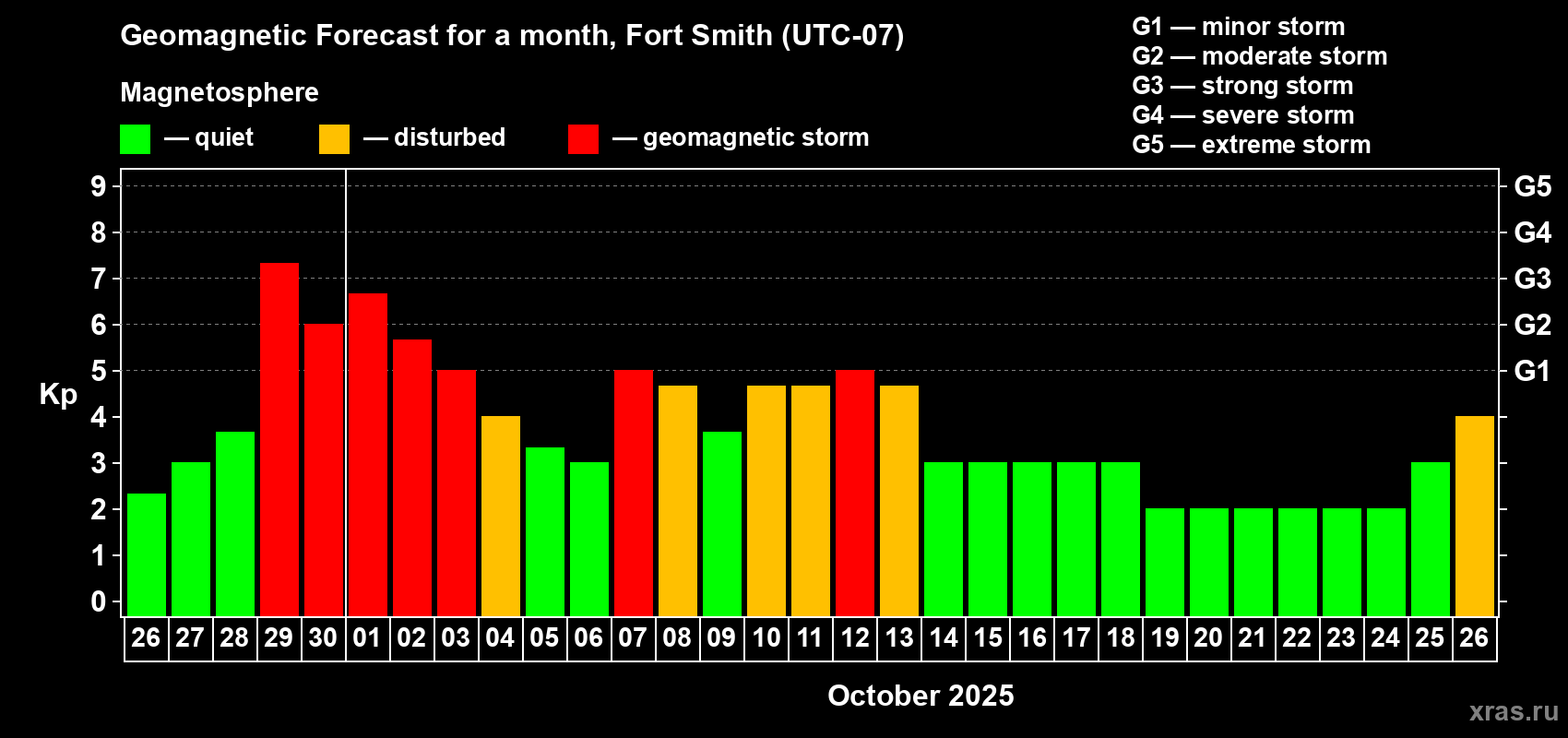
Task: Select the orange bar for October 04
Action: (501, 516)
